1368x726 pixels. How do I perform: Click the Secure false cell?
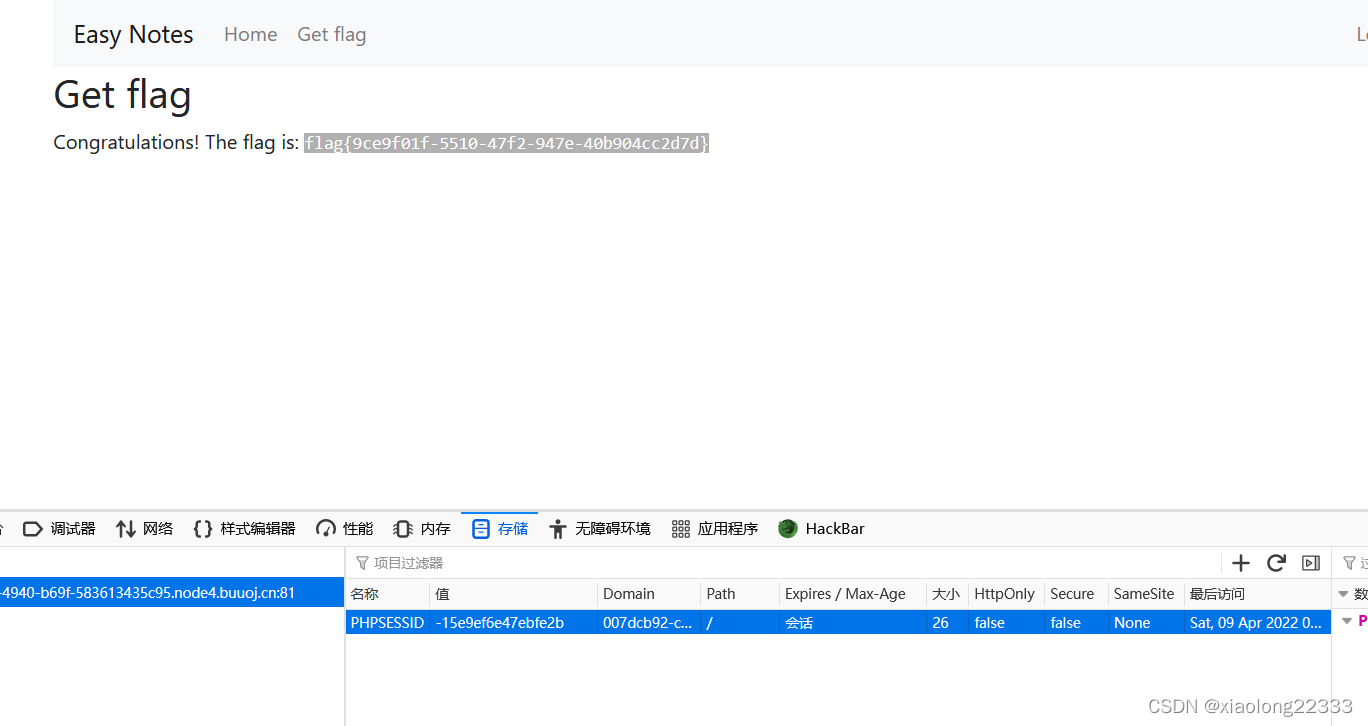[x=1077, y=622]
